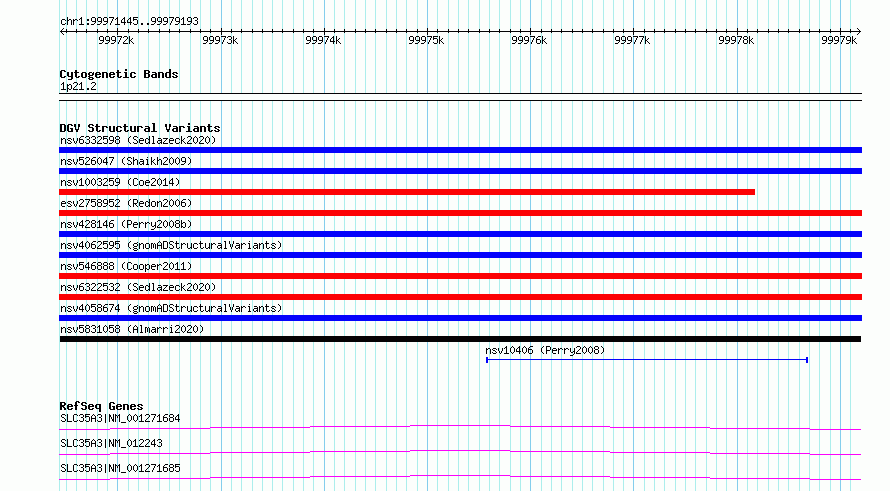Click the black bar of nsv5831058
This screenshot has width=890, height=491.
460,339
